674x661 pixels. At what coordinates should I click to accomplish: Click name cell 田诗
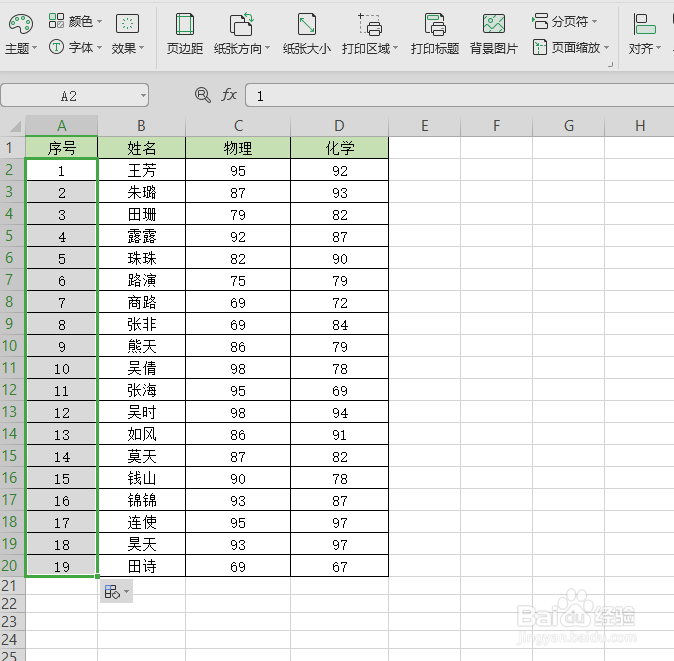point(141,566)
